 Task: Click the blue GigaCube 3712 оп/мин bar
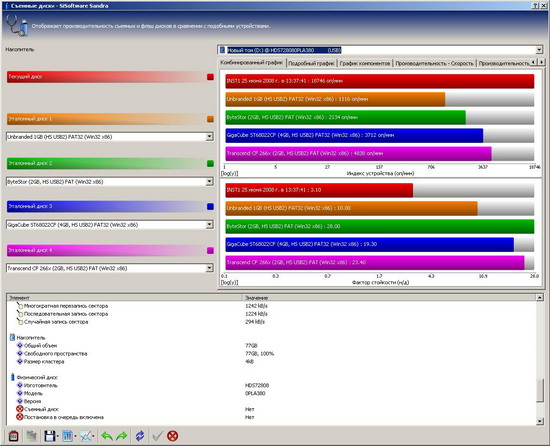tap(354, 135)
